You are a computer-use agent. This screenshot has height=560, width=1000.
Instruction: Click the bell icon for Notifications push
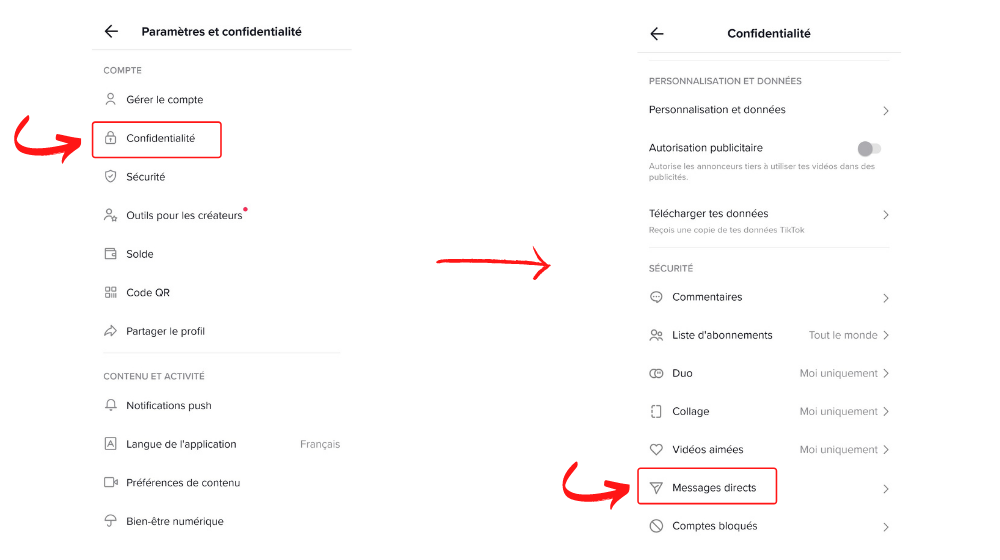[110, 405]
